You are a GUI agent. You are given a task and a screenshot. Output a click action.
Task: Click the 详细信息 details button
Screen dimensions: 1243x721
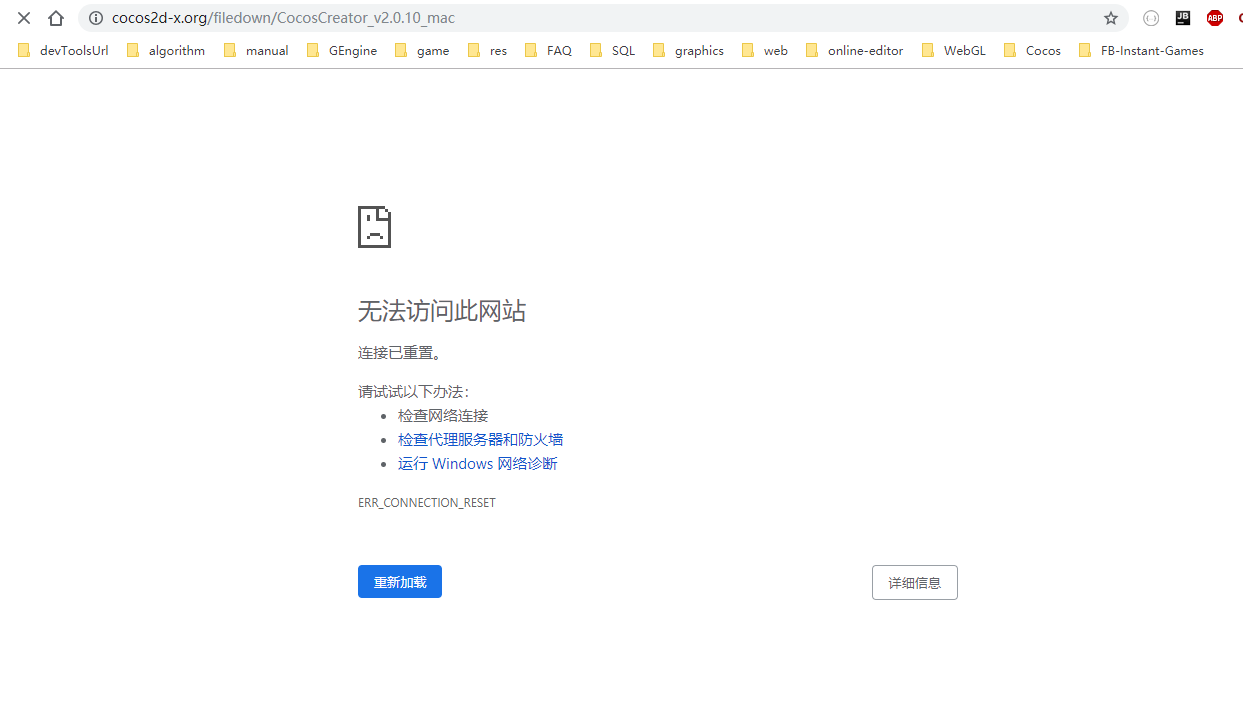(x=915, y=583)
